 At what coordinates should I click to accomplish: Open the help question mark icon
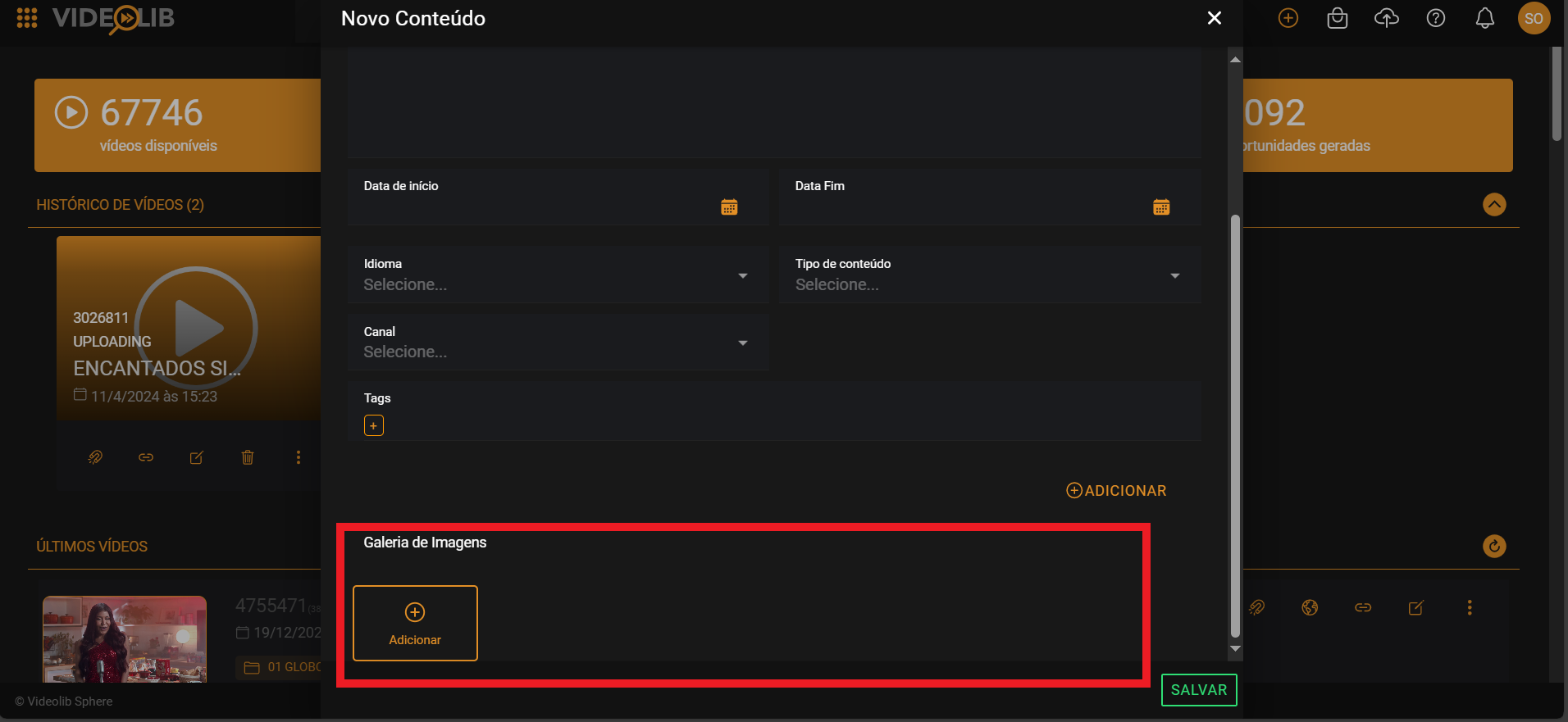1435,18
